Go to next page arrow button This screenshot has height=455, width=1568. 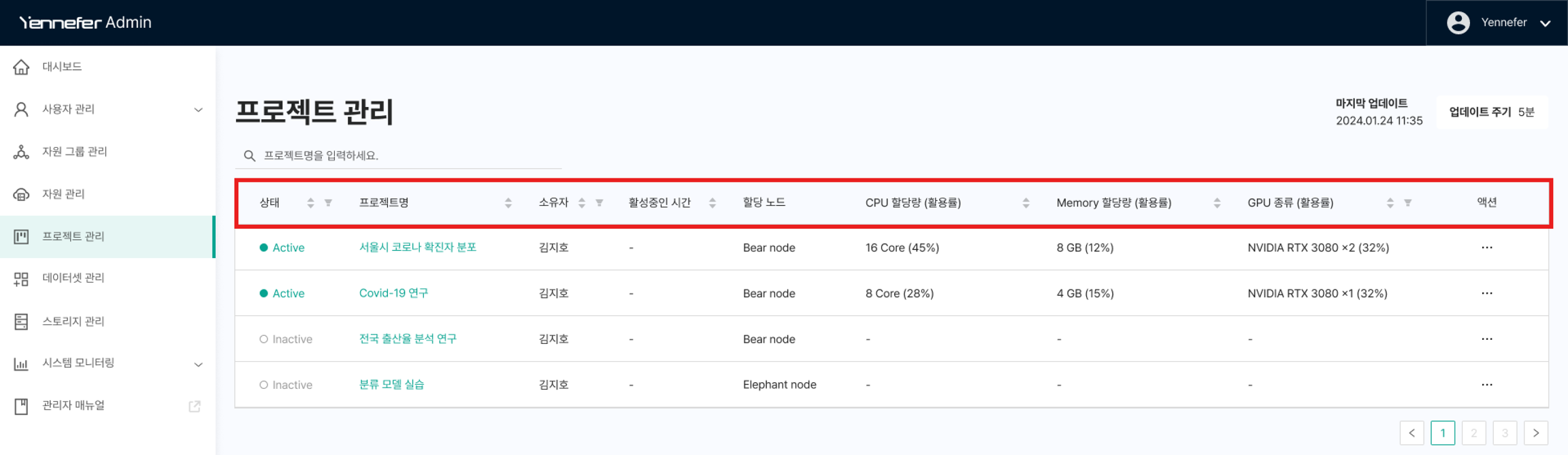[x=1536, y=433]
